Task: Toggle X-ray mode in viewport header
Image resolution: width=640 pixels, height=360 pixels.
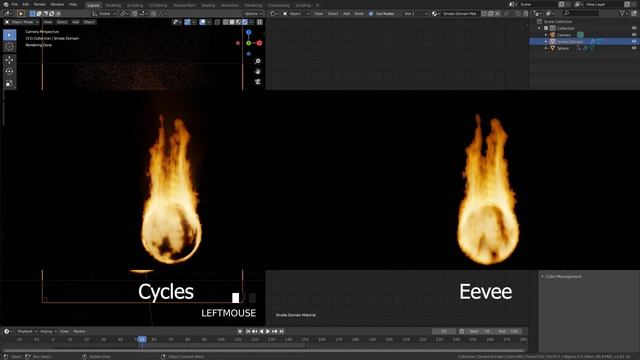Action: (218, 22)
